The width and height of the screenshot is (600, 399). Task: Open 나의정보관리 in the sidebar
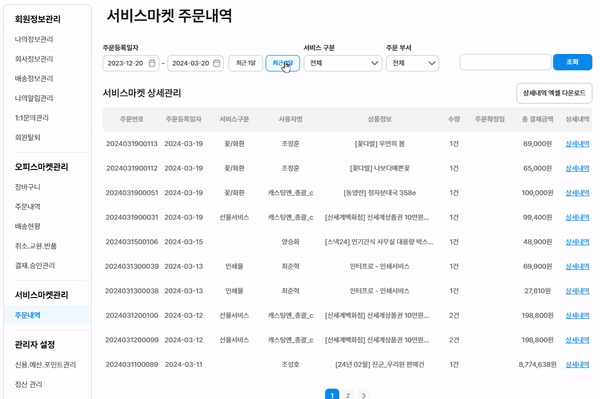34,39
